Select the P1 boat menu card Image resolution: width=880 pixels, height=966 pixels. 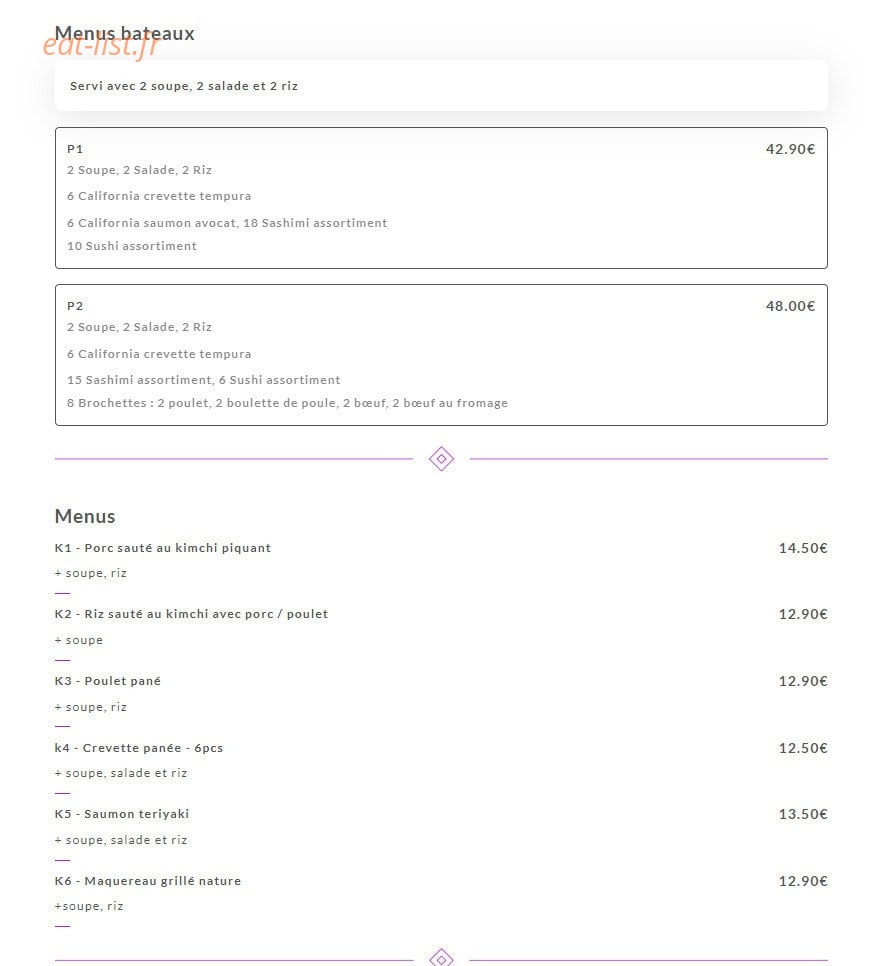pos(441,198)
